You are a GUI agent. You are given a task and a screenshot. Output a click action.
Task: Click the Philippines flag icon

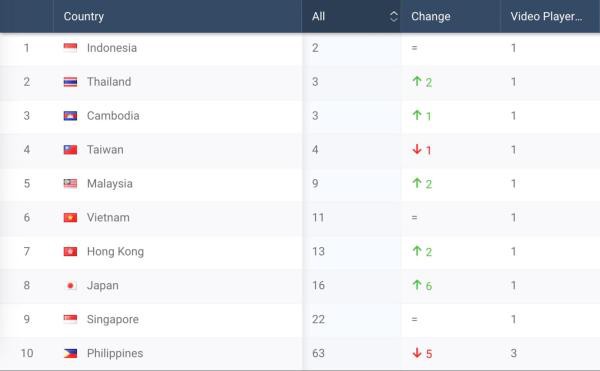click(70, 353)
